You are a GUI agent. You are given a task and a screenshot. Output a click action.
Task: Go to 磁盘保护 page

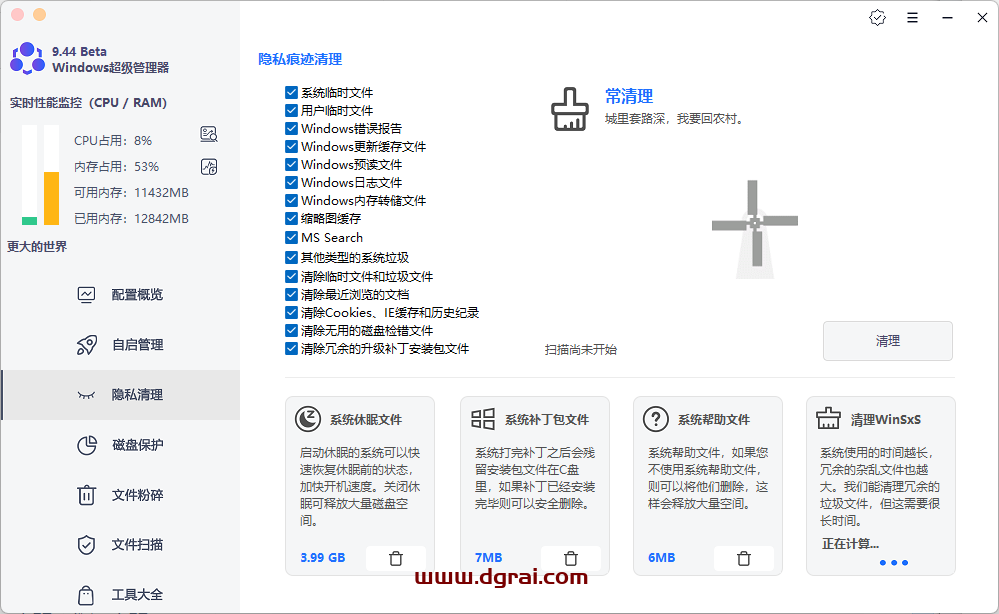[121, 445]
